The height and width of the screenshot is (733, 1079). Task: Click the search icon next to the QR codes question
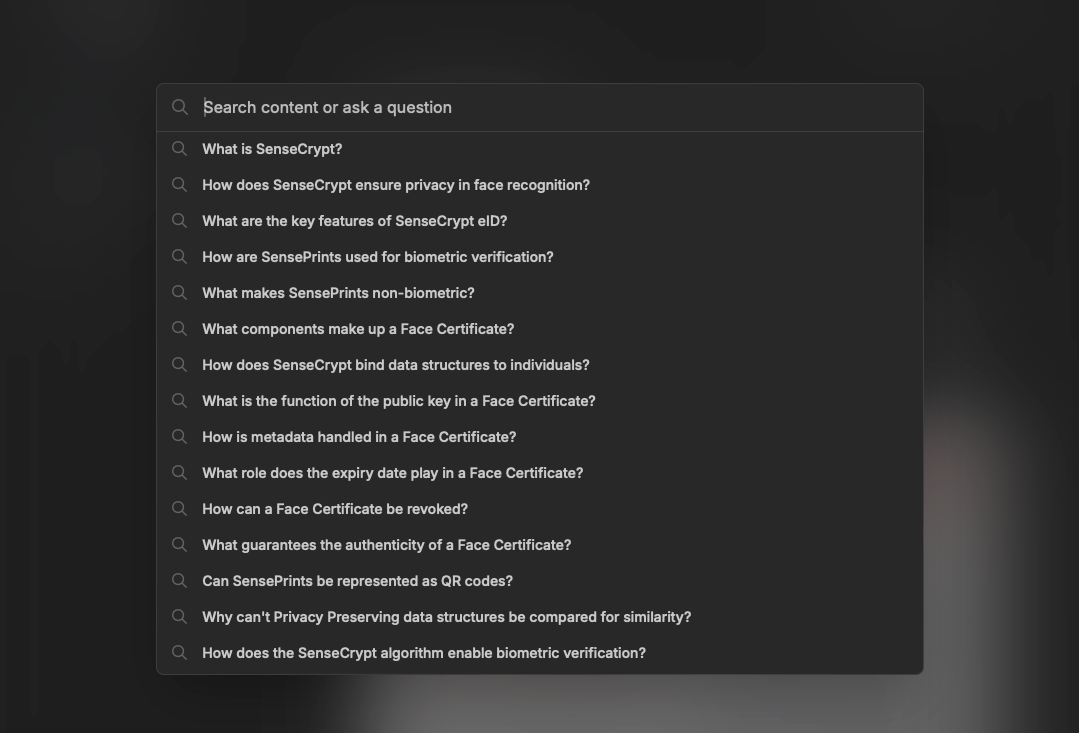pyautogui.click(x=180, y=581)
